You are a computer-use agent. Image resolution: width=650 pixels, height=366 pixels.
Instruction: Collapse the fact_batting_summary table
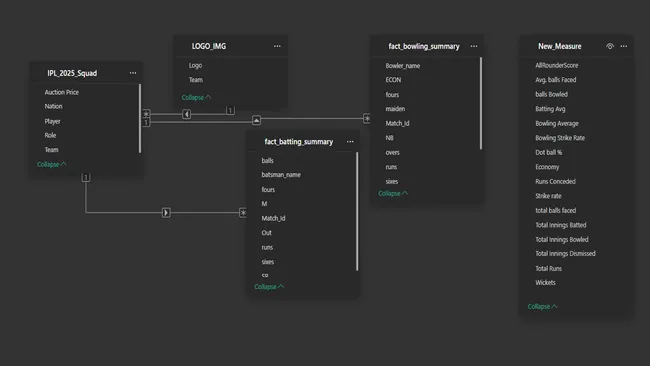tap(269, 286)
